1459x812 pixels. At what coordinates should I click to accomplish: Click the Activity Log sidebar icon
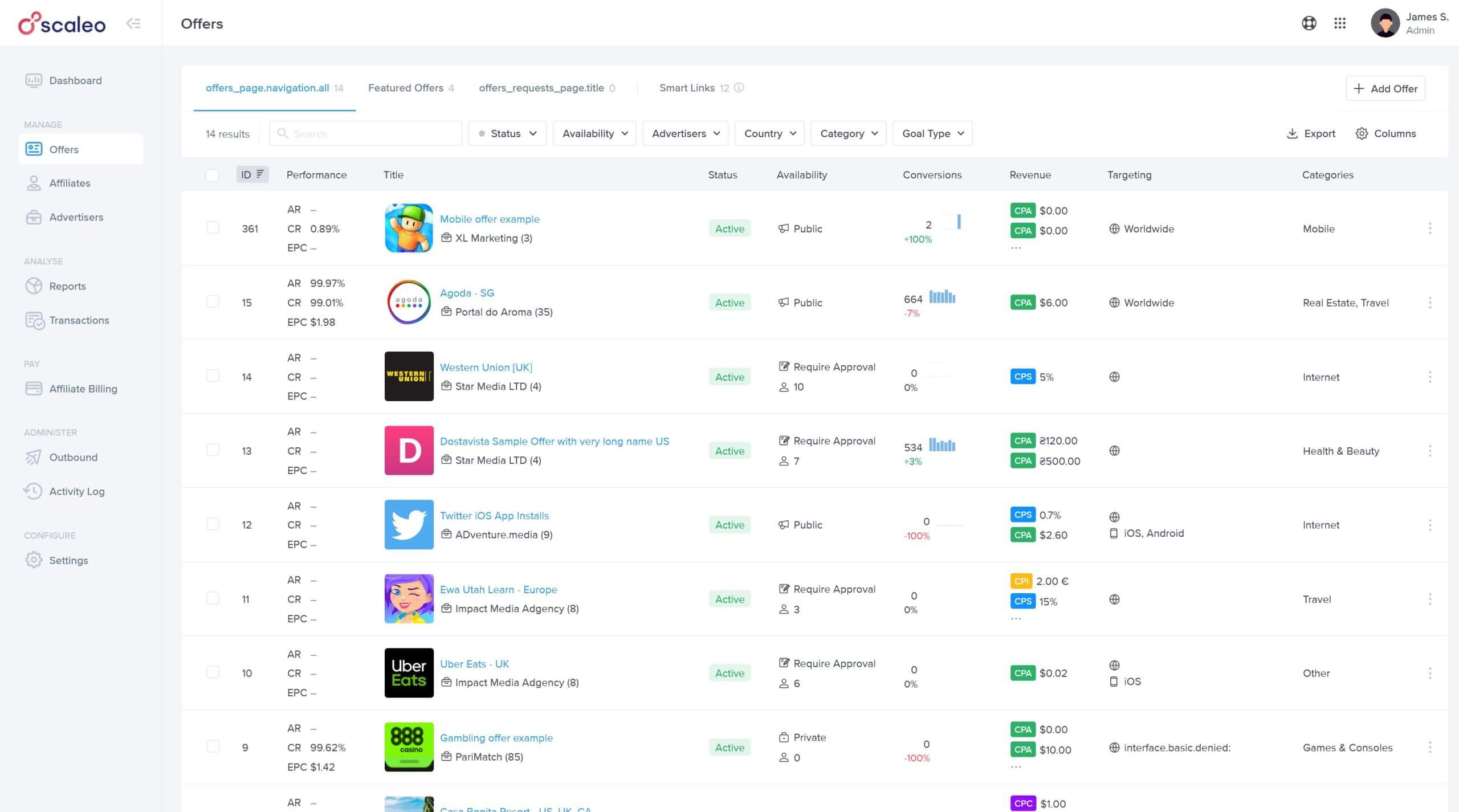[x=33, y=491]
